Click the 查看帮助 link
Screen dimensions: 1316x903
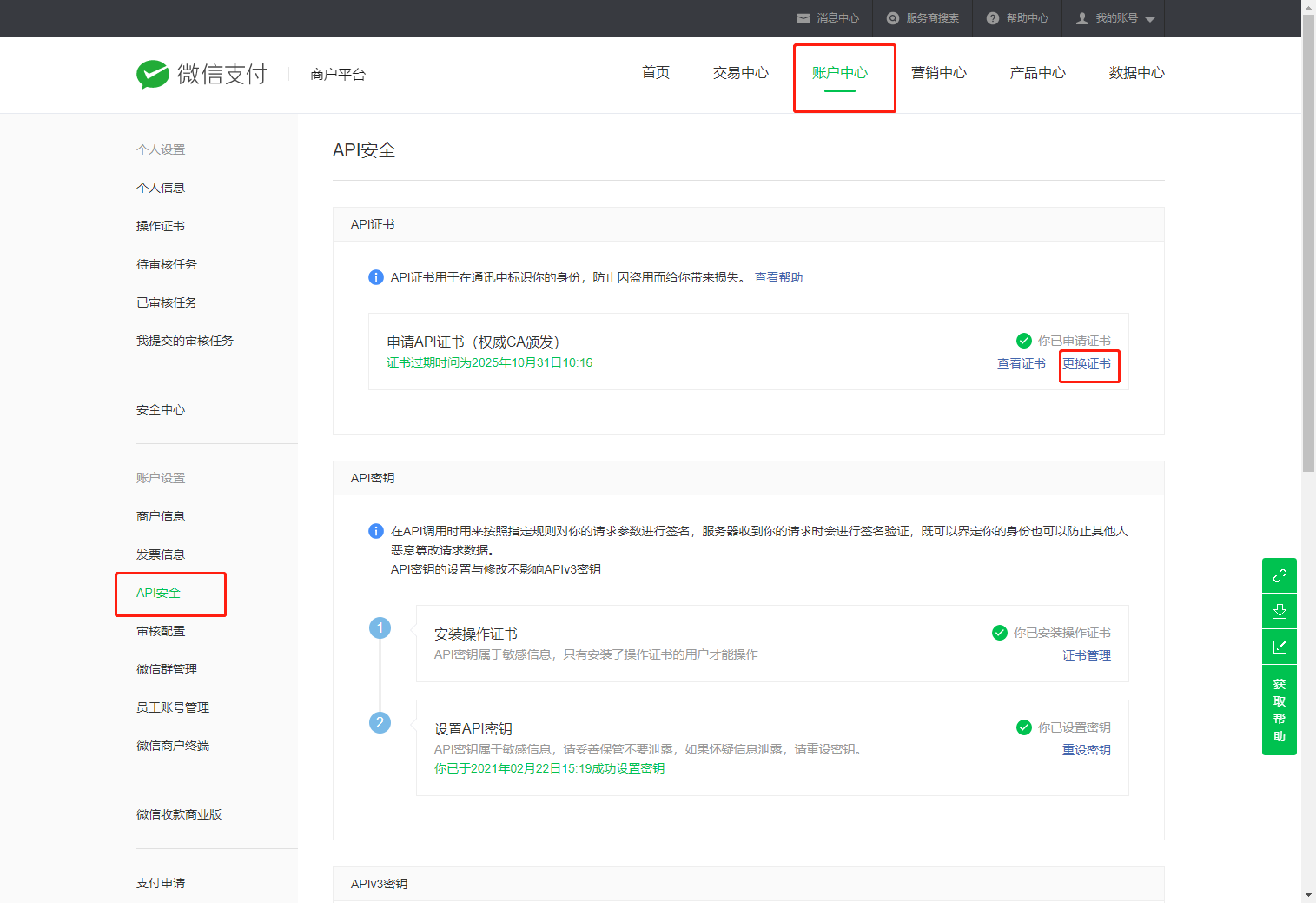(778, 277)
